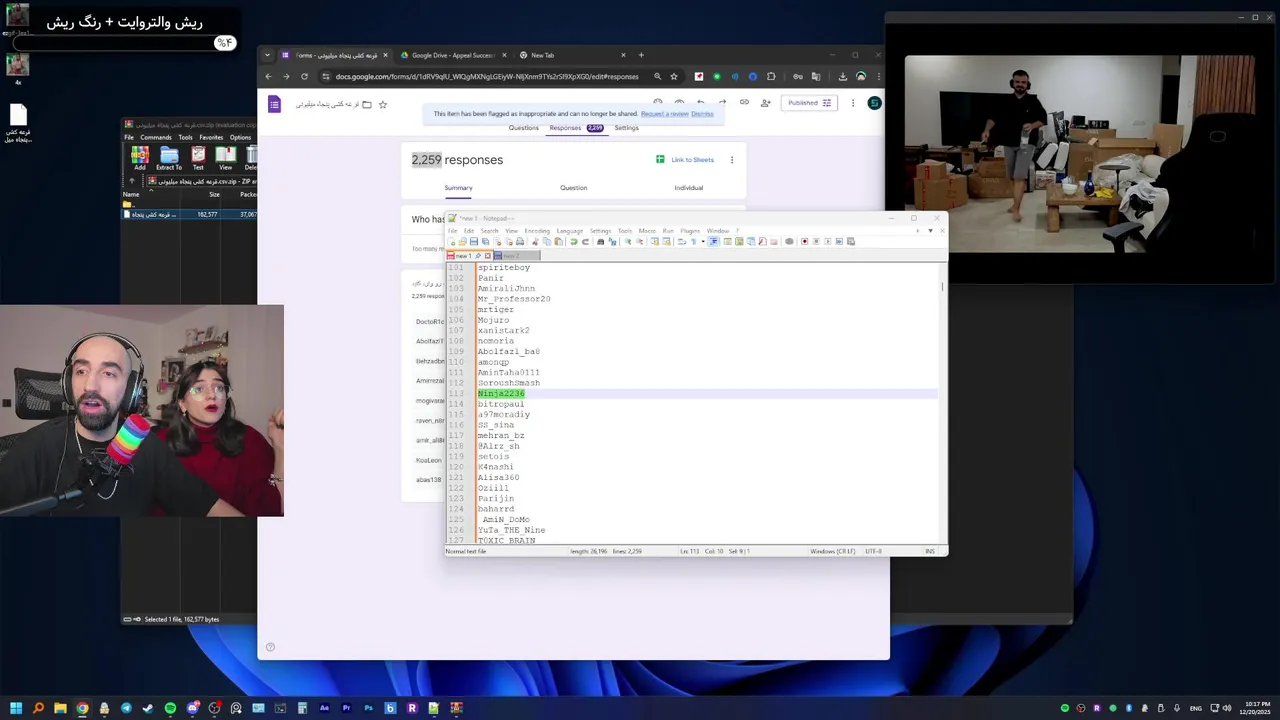This screenshot has width=1280, height=720.
Task: Click Forms Settings tab
Action: pyautogui.click(x=626, y=128)
